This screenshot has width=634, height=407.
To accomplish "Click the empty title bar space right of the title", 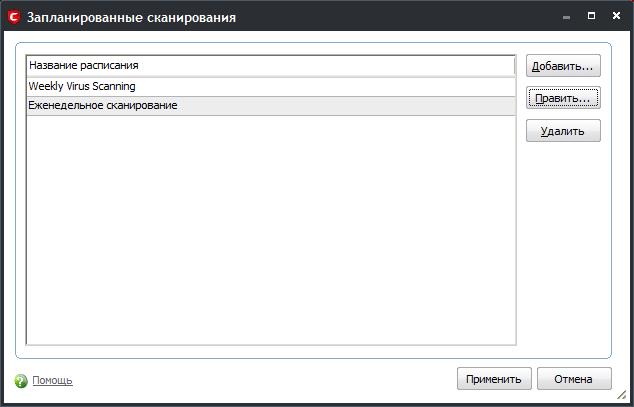I will [400, 17].
